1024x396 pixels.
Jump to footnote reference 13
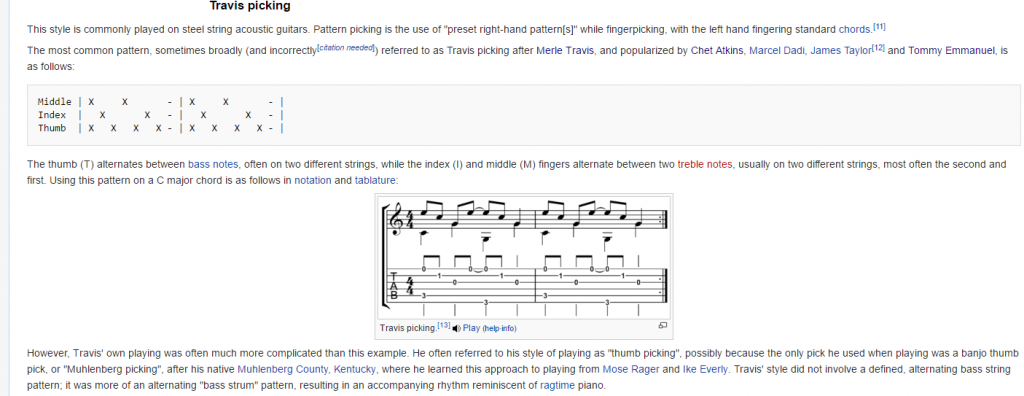pyautogui.click(x=443, y=325)
